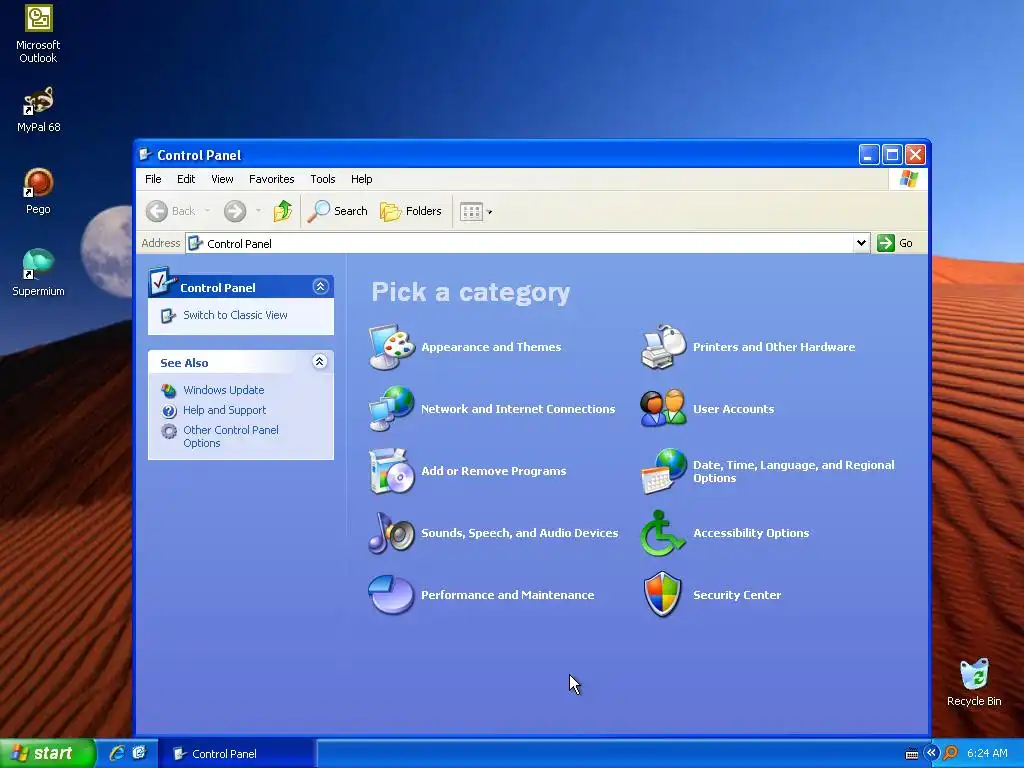Open Security Center shield icon
This screenshot has width=1024, height=768.
(x=663, y=595)
